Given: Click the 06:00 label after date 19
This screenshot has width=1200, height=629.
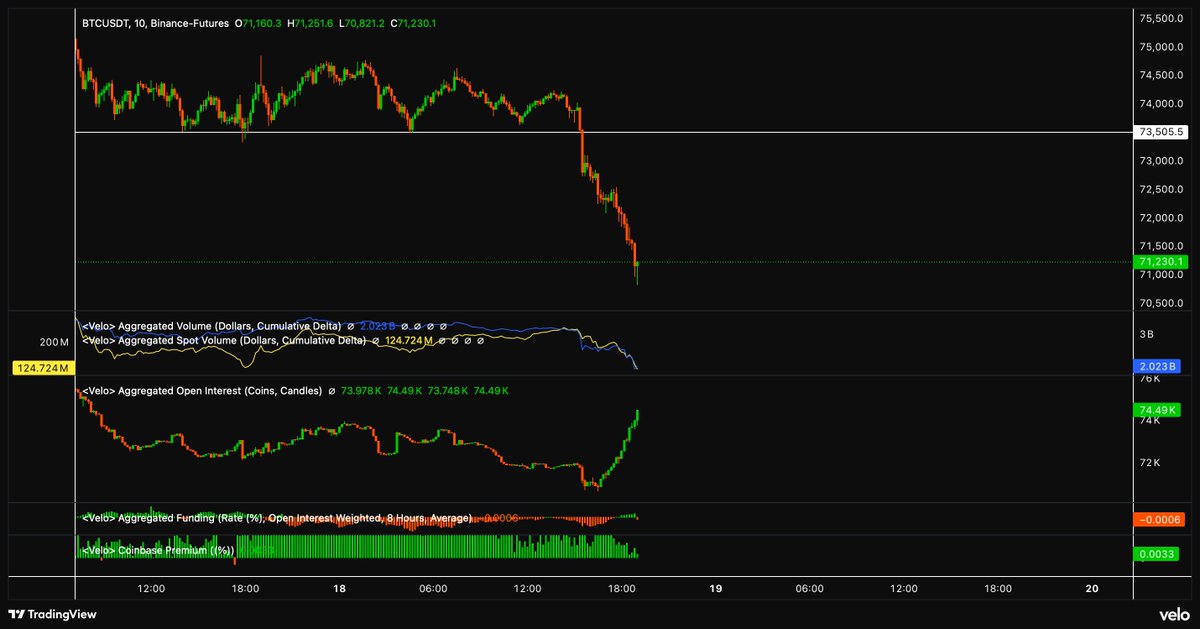Looking at the screenshot, I should 809,589.
